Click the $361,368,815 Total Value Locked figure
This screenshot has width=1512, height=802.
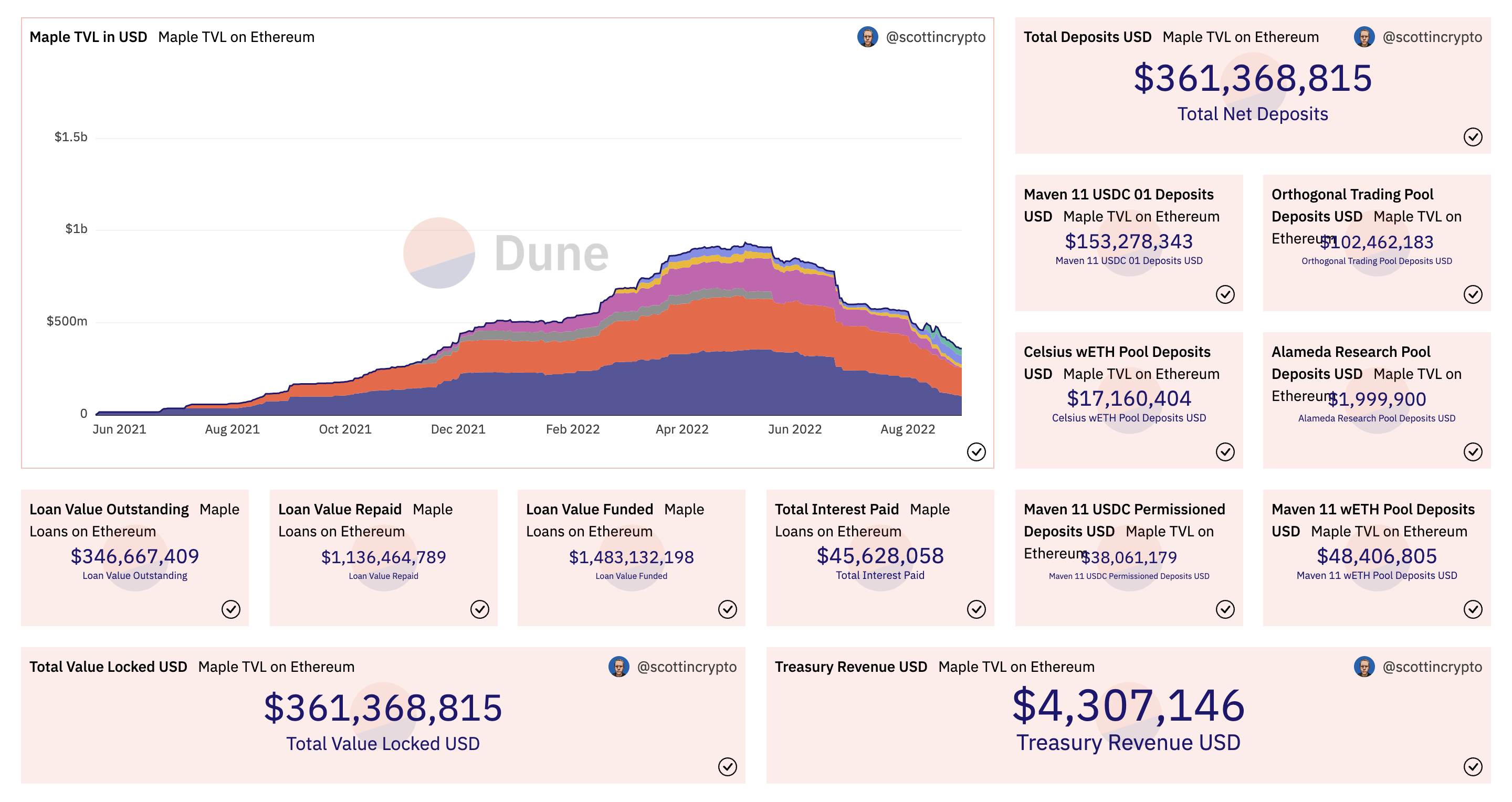point(383,708)
